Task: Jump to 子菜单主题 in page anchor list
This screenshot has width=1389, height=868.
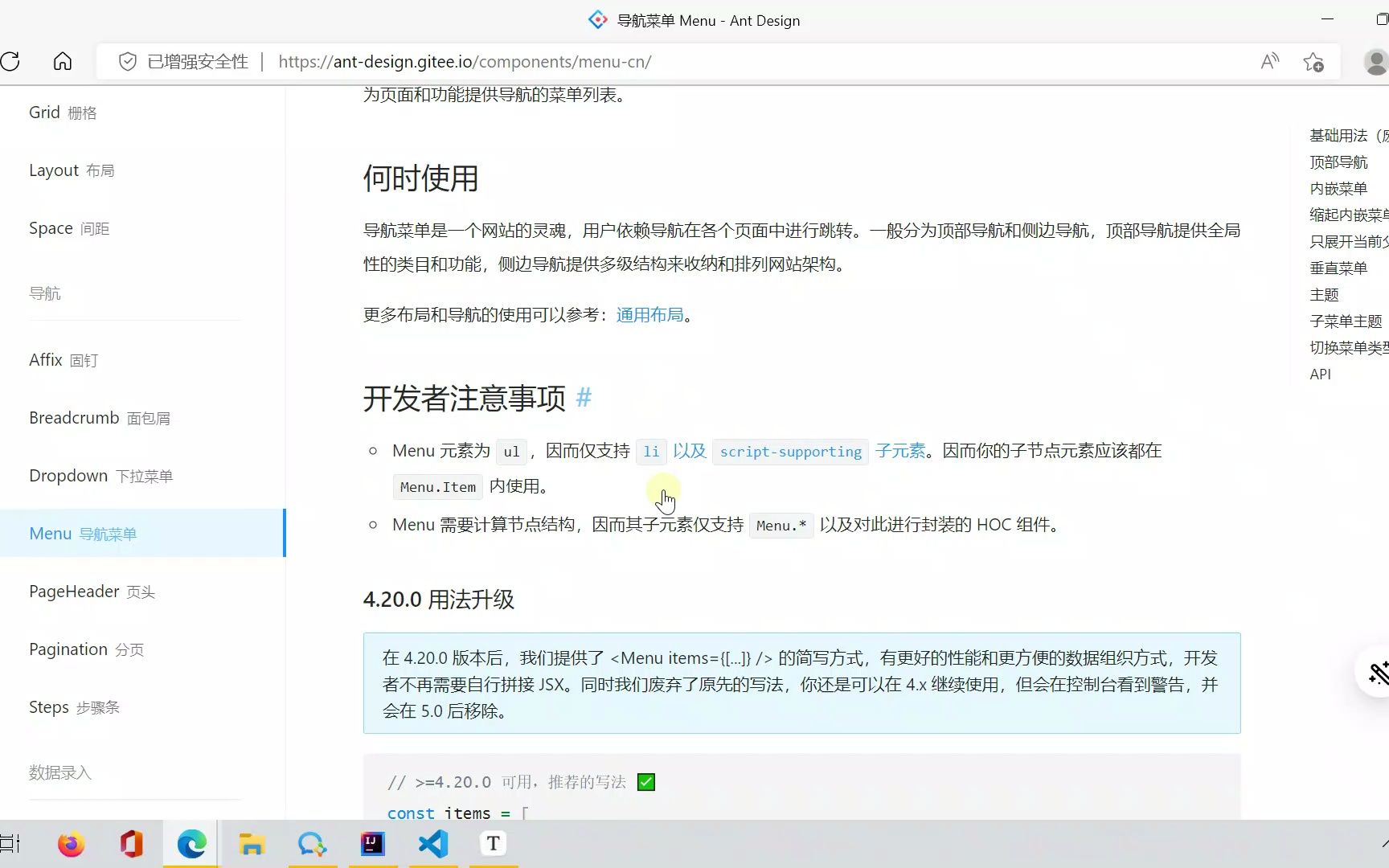Action: pos(1346,321)
